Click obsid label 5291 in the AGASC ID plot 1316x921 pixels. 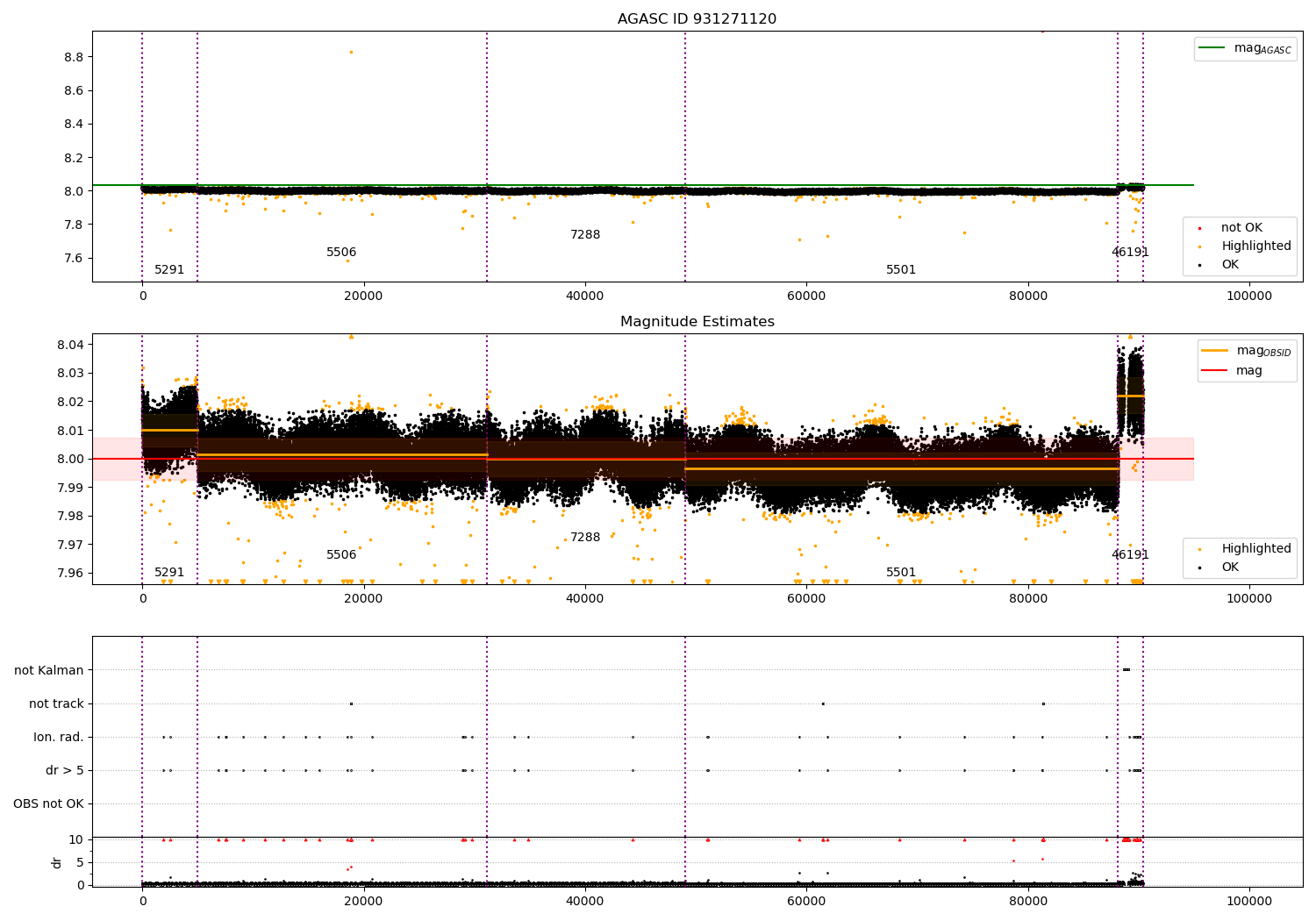(x=169, y=270)
